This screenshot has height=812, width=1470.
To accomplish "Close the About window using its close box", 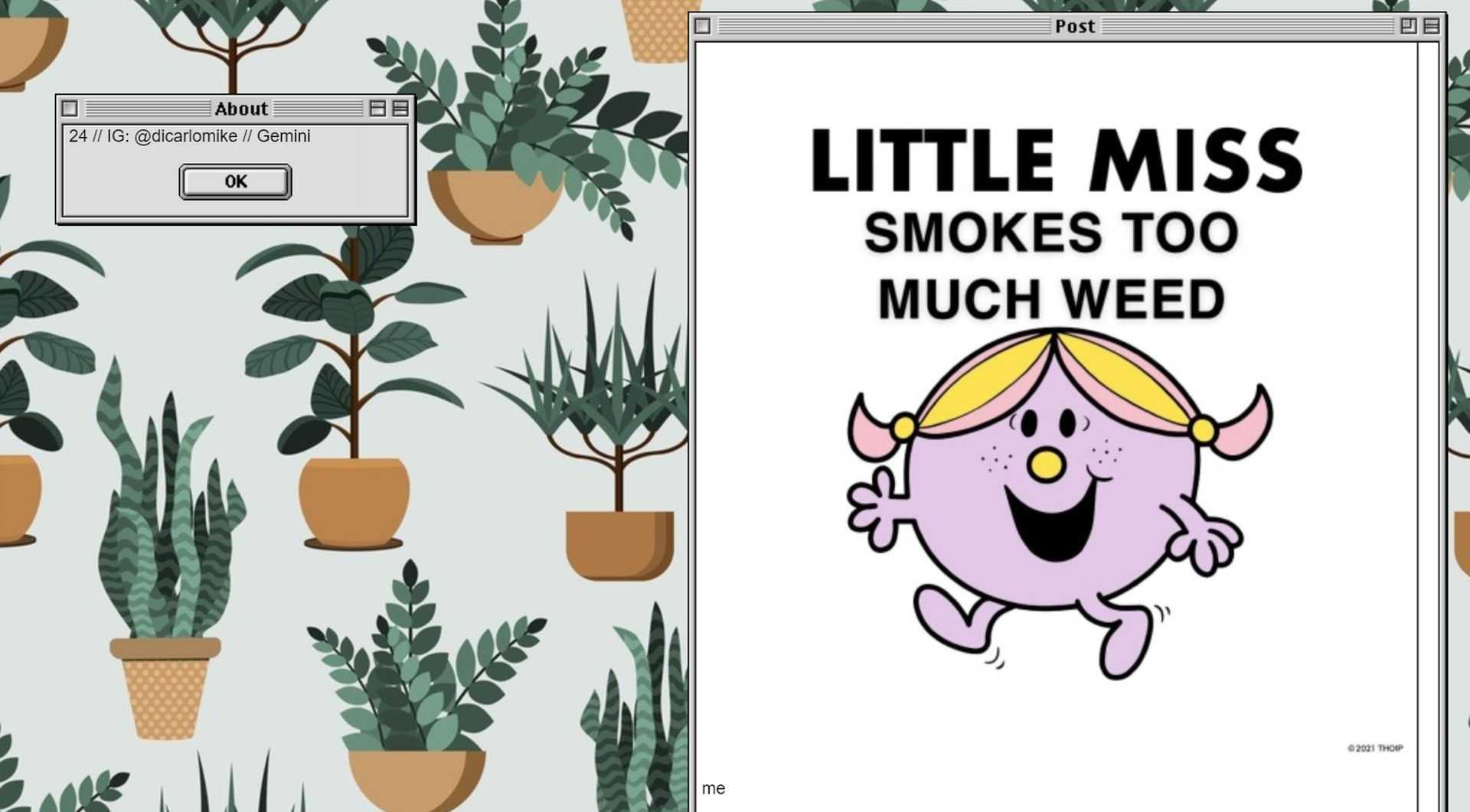I will tap(70, 109).
